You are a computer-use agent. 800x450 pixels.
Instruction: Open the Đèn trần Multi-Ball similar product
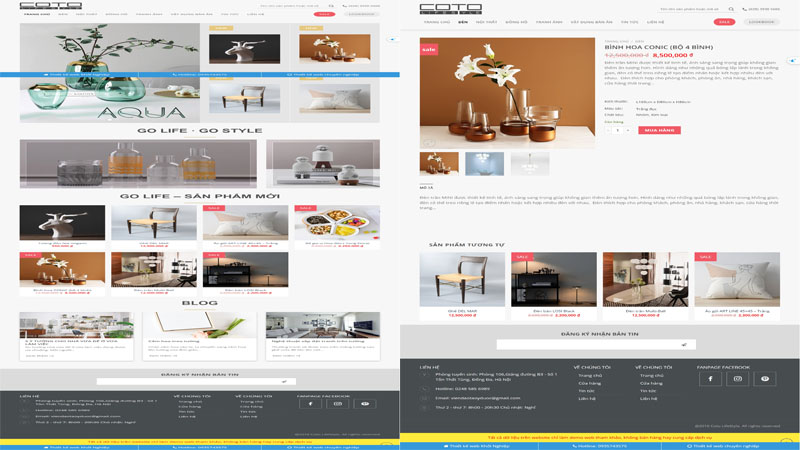(645, 286)
